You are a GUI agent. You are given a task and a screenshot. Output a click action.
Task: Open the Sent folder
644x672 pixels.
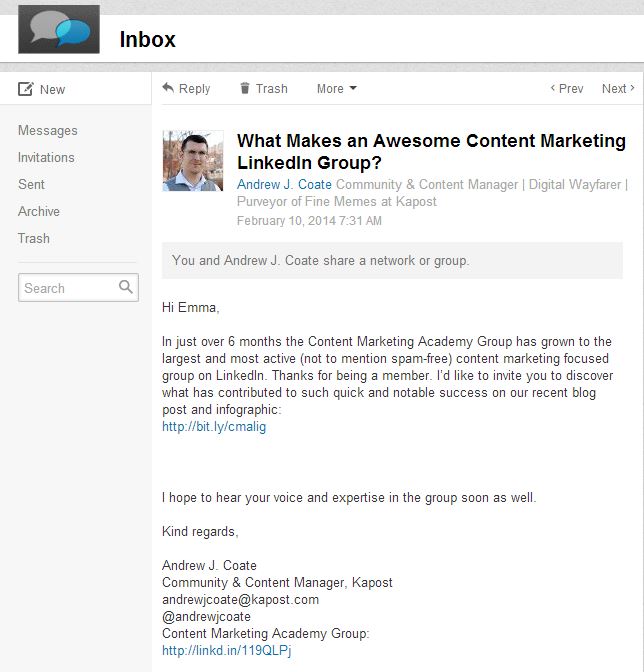point(31,184)
